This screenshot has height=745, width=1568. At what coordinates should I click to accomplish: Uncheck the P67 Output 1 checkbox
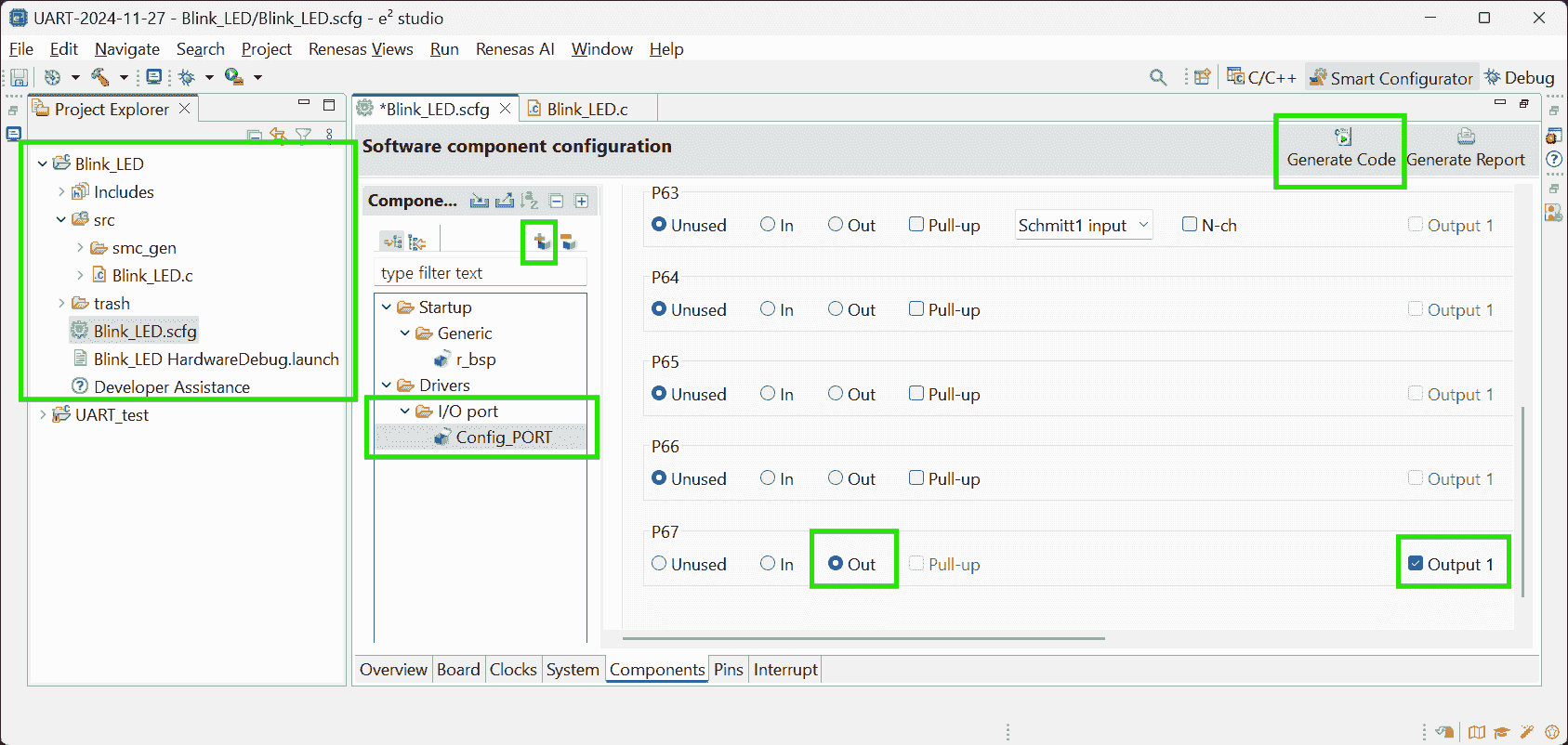point(1416,564)
